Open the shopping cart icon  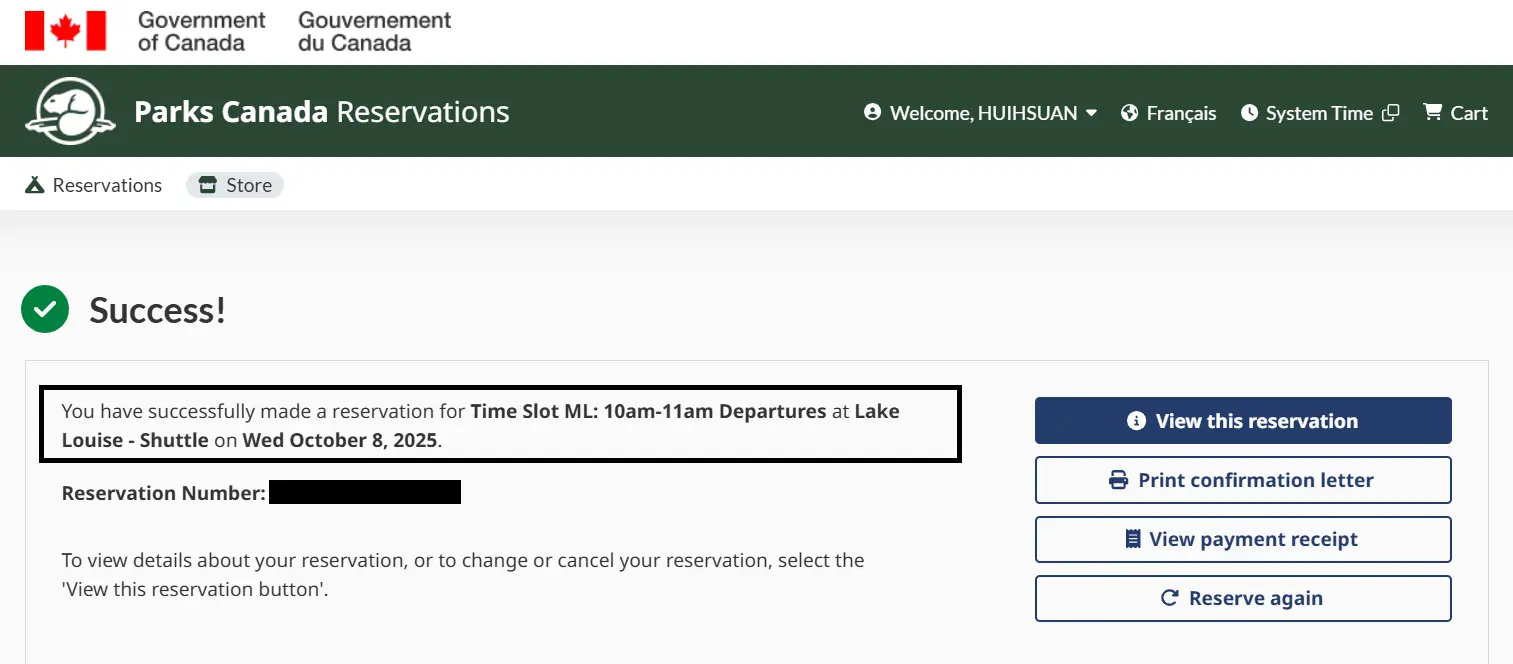(x=1433, y=113)
